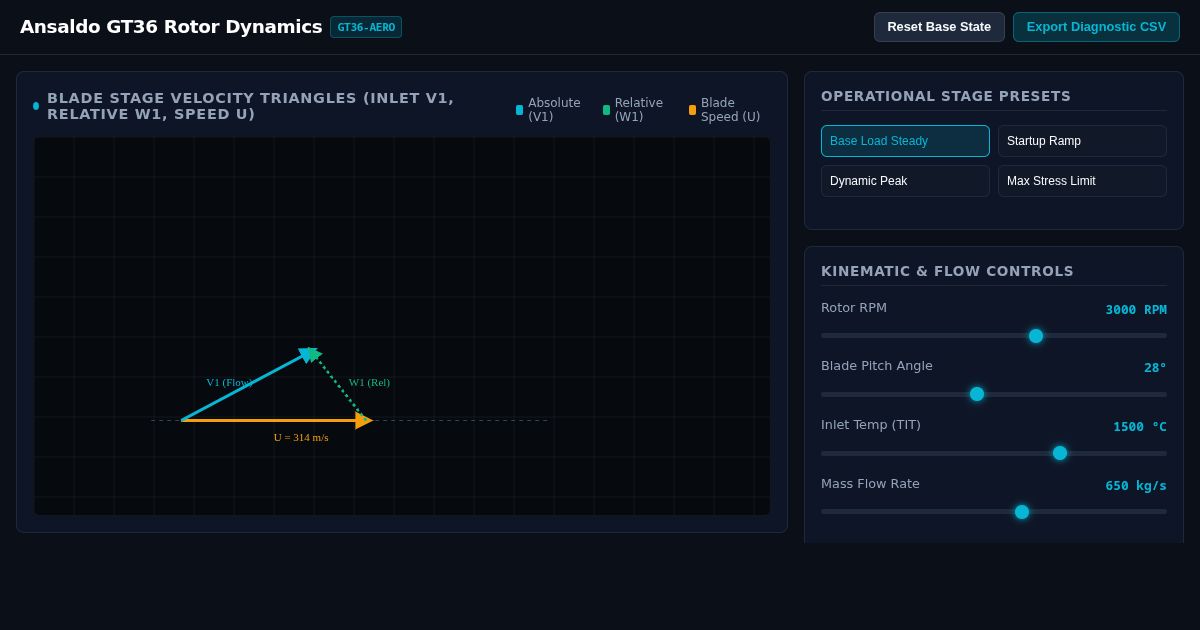Screen dimensions: 1200x630
Task: Click the Inlet Temp (TIT) slider handle
Action: (x=1060, y=453)
